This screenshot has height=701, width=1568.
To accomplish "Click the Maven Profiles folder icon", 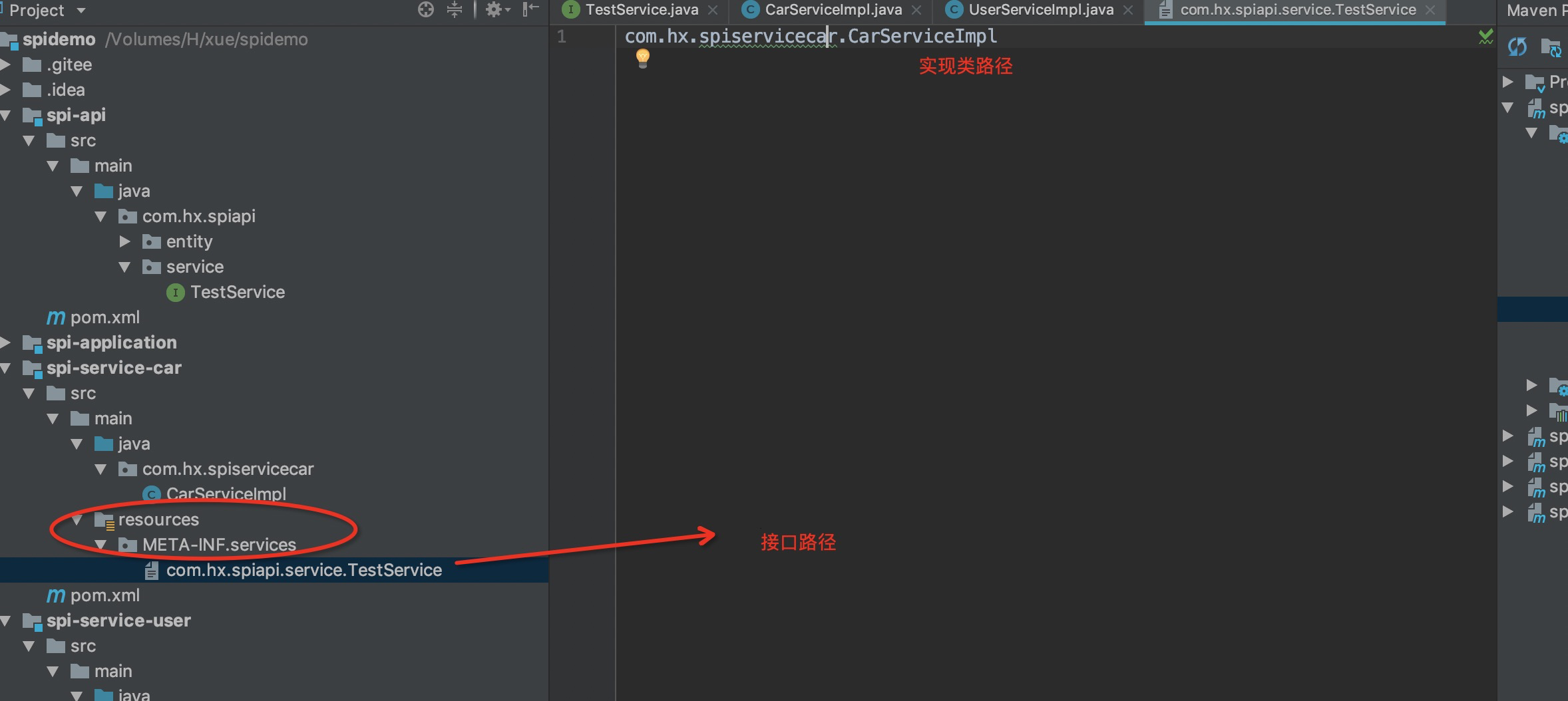I will [1535, 82].
